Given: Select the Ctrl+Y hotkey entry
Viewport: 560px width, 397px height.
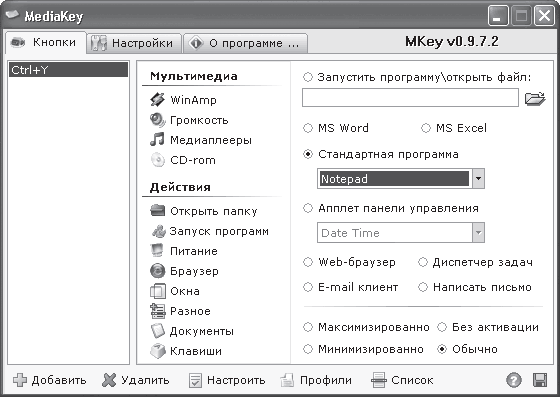Looking at the screenshot, I should tap(68, 70).
